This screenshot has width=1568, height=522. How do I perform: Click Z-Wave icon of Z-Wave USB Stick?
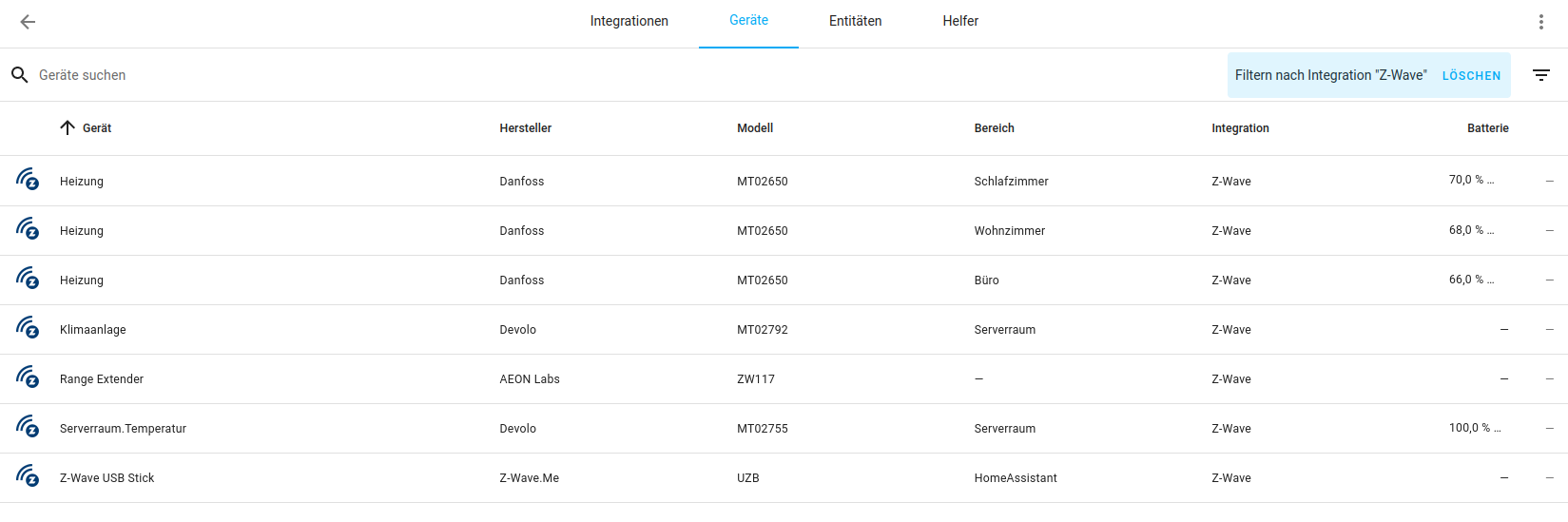click(28, 476)
